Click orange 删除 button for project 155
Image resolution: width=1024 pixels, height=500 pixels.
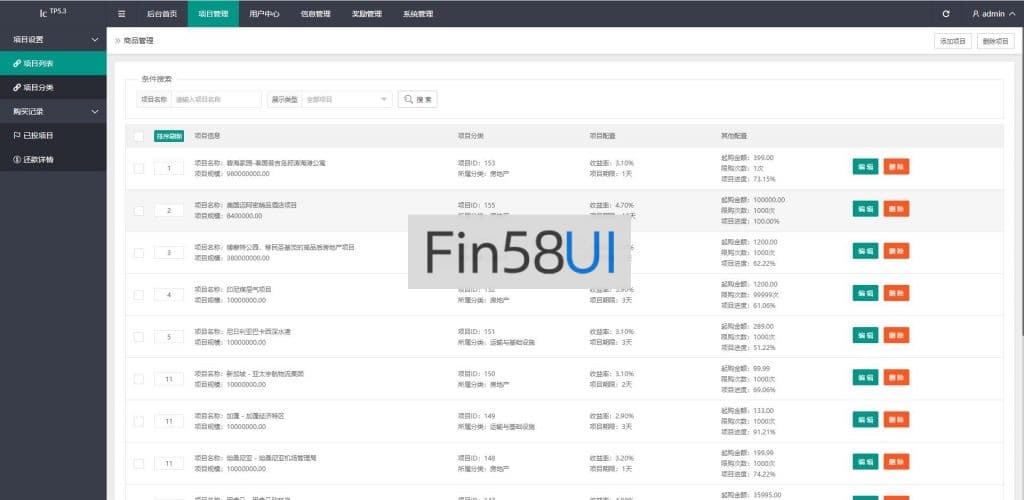(x=896, y=209)
